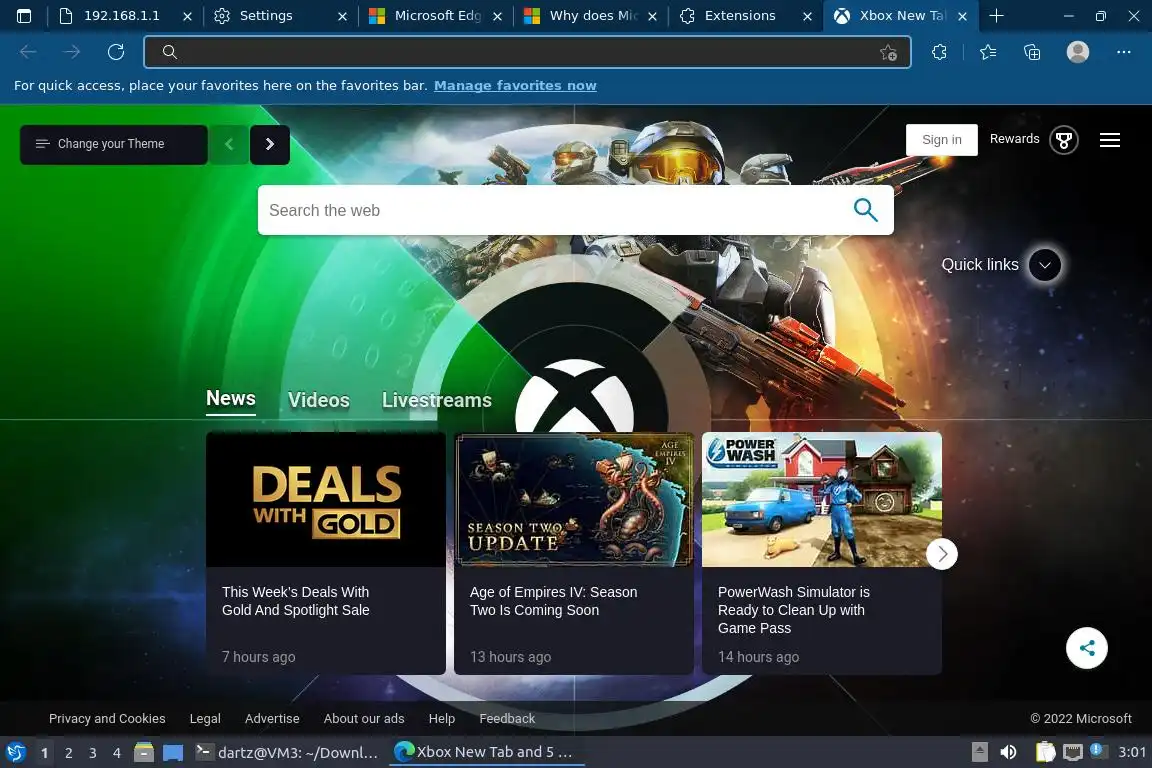Click the Rewards medal icon
Screen dimensions: 1152x768
(1064, 140)
